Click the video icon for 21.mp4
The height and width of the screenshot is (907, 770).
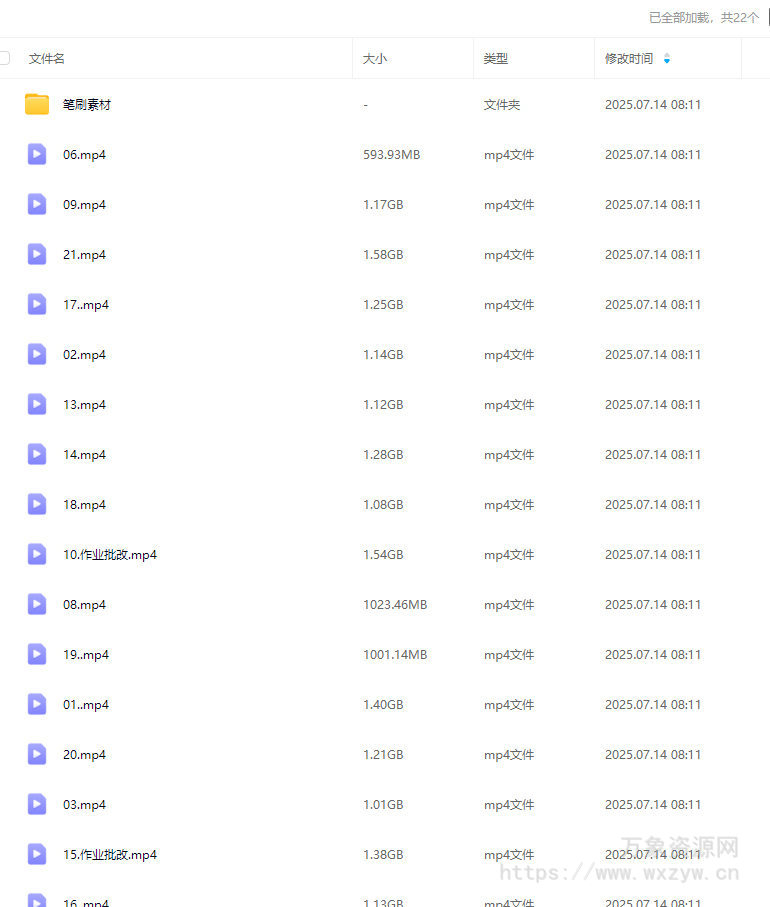coord(37,254)
